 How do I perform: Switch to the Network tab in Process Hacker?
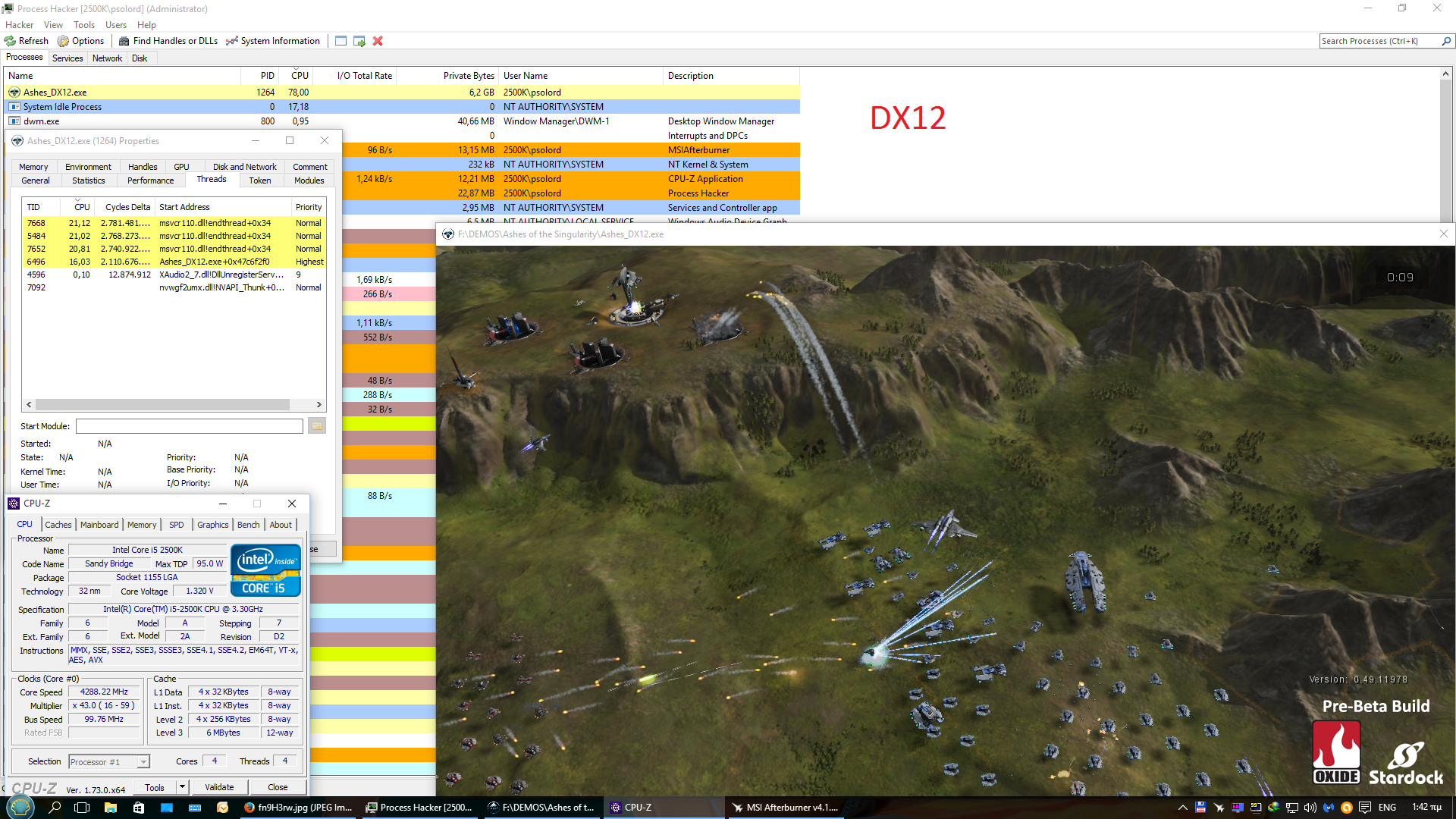tap(107, 58)
